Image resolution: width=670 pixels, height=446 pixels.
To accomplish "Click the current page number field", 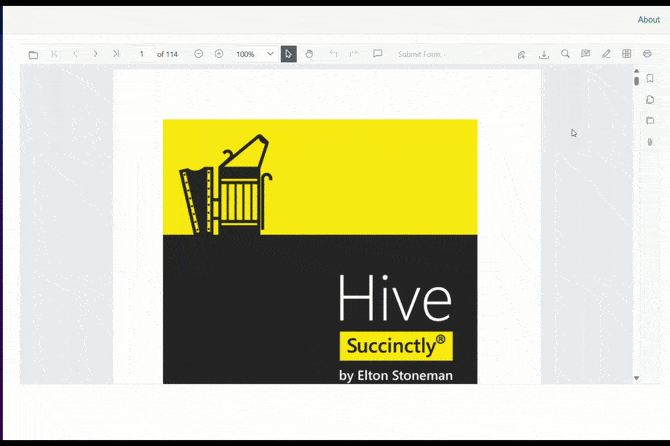I will click(142, 54).
